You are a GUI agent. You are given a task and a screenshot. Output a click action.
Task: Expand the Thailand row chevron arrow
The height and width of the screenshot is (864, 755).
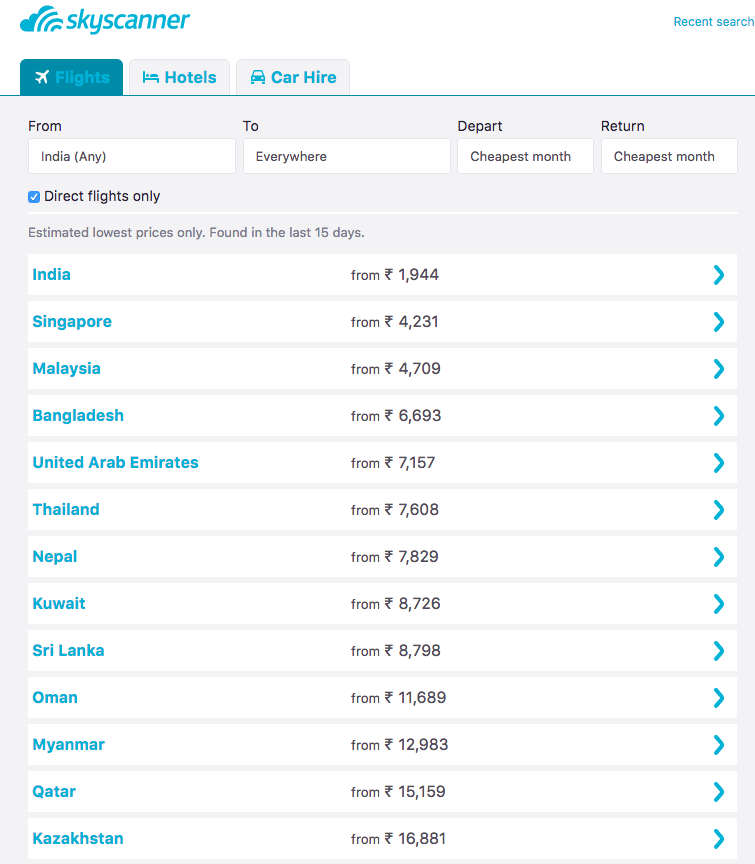click(x=719, y=510)
